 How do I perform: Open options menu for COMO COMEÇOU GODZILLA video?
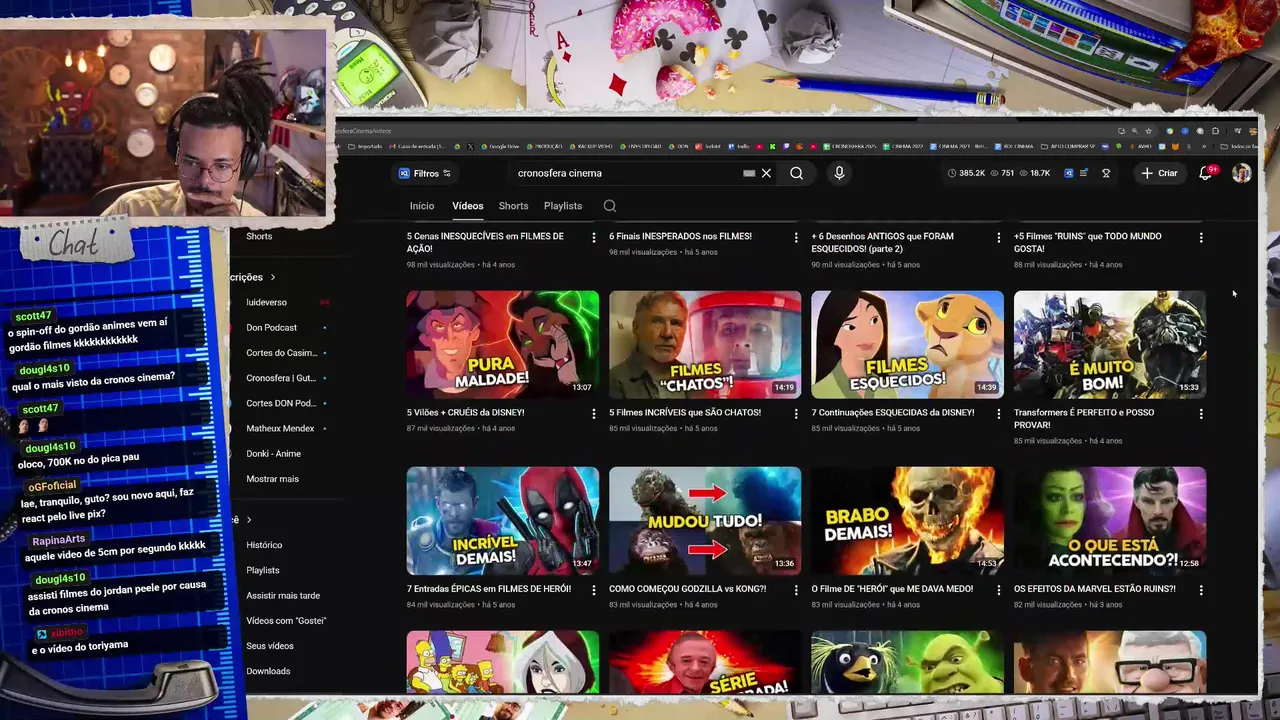pyautogui.click(x=796, y=590)
